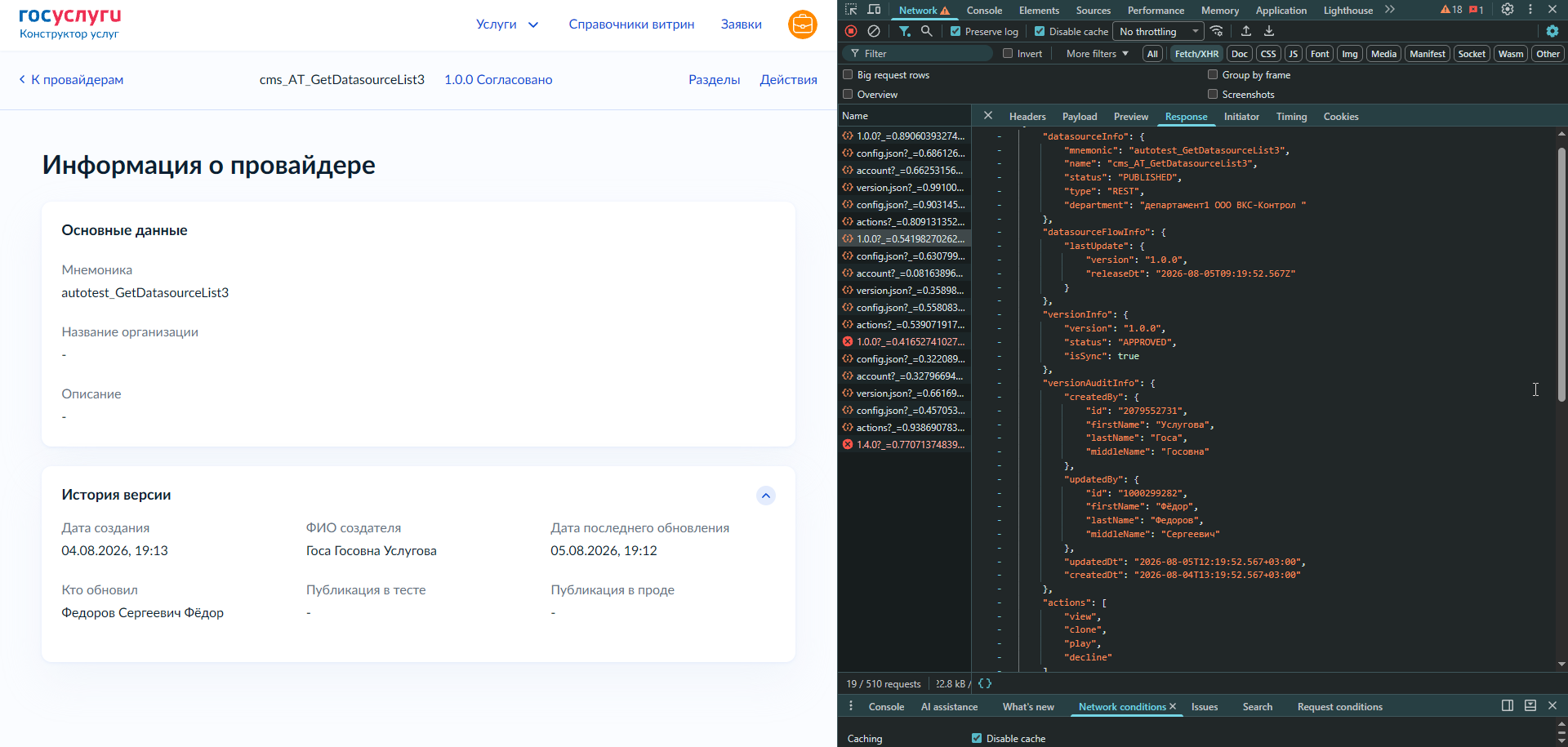Click the export HAR download icon
This screenshot has width=1568, height=747.
[x=1269, y=31]
